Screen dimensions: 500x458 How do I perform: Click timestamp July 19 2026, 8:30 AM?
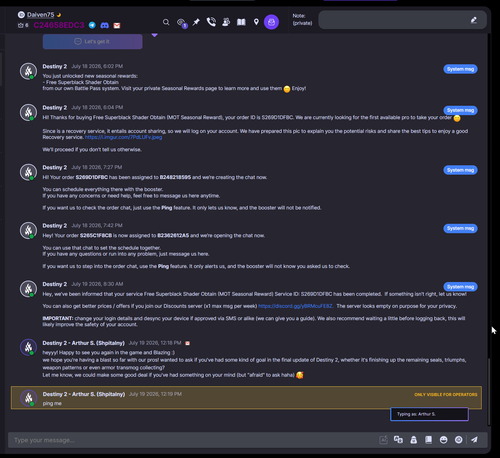pyautogui.click(x=97, y=284)
